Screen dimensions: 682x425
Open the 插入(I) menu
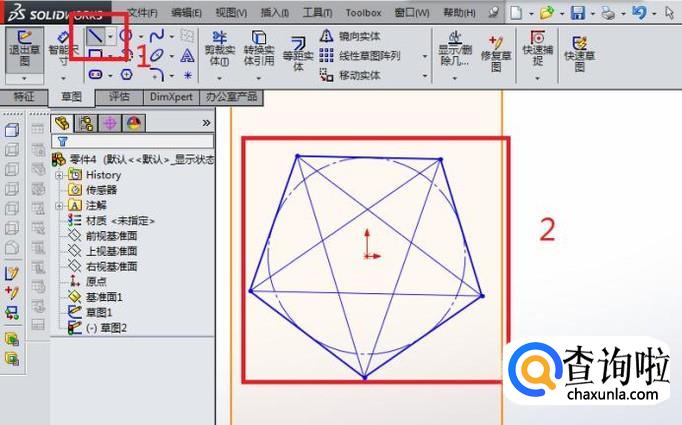click(275, 13)
